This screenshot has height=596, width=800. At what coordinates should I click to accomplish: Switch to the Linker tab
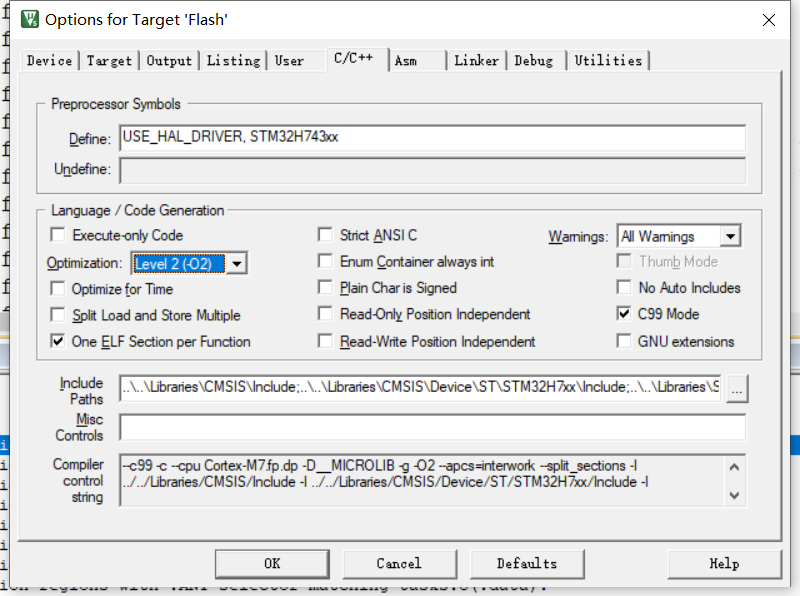pos(477,61)
